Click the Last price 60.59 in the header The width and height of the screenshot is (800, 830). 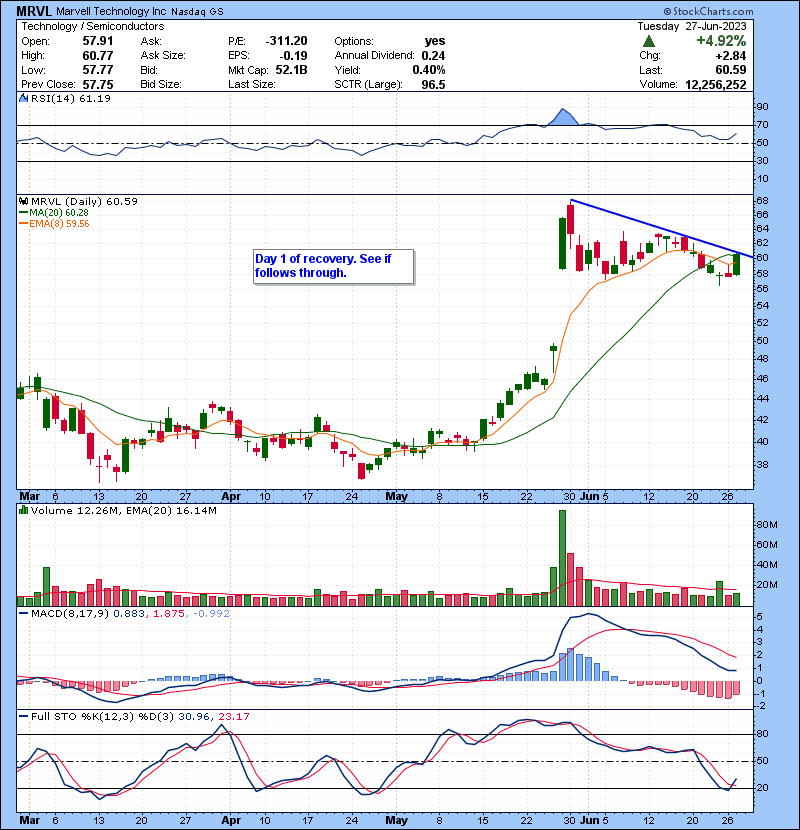pos(731,70)
